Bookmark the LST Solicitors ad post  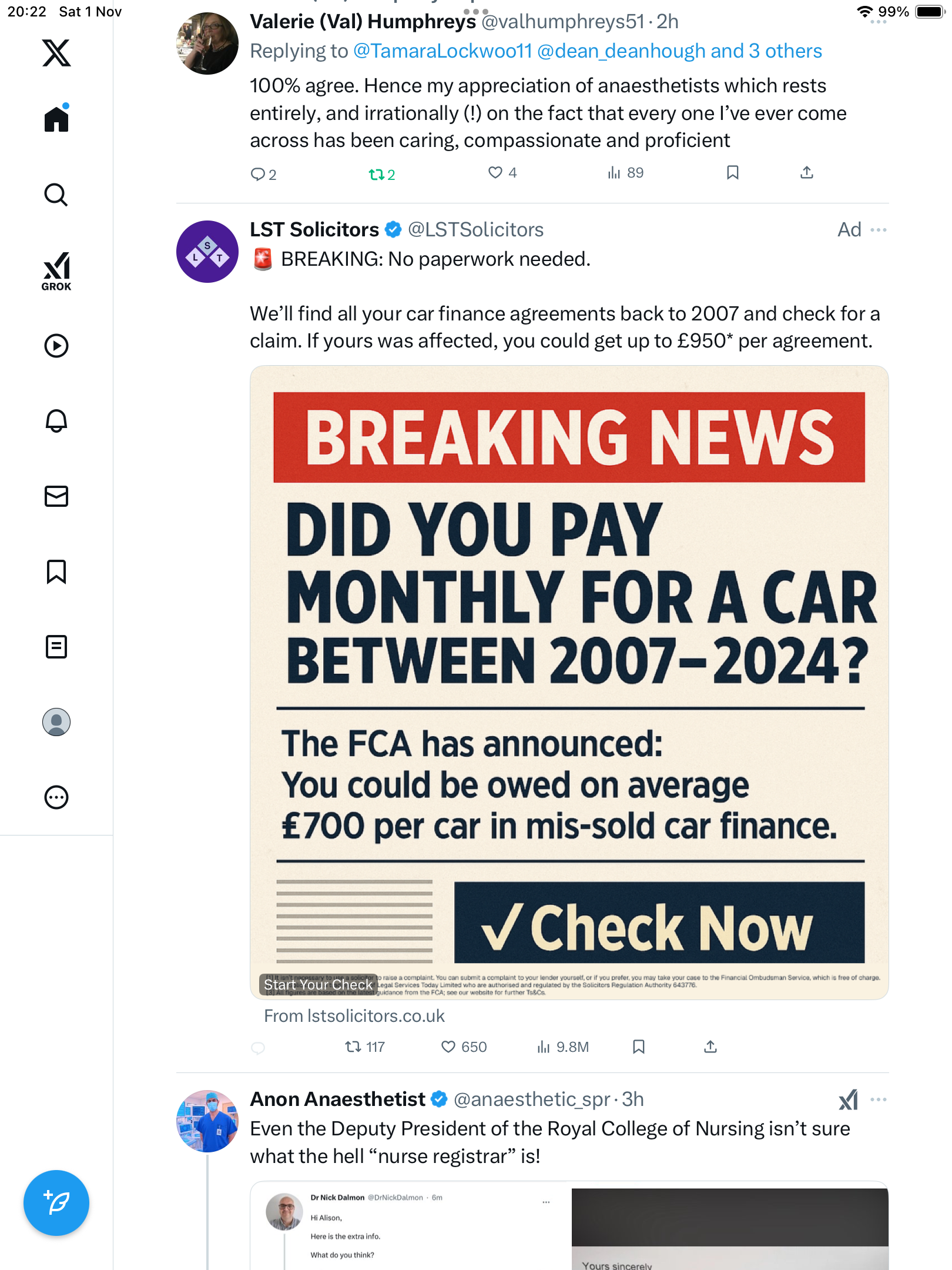point(639,1047)
